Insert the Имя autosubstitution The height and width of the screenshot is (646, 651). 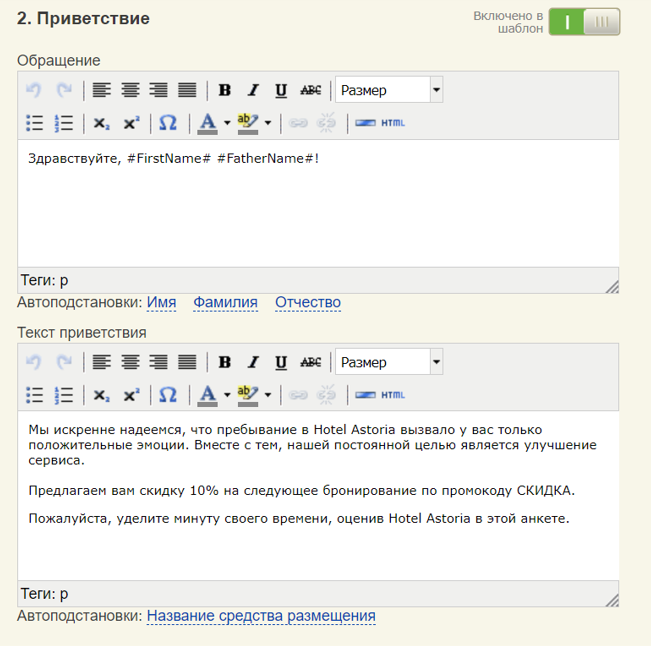161,302
